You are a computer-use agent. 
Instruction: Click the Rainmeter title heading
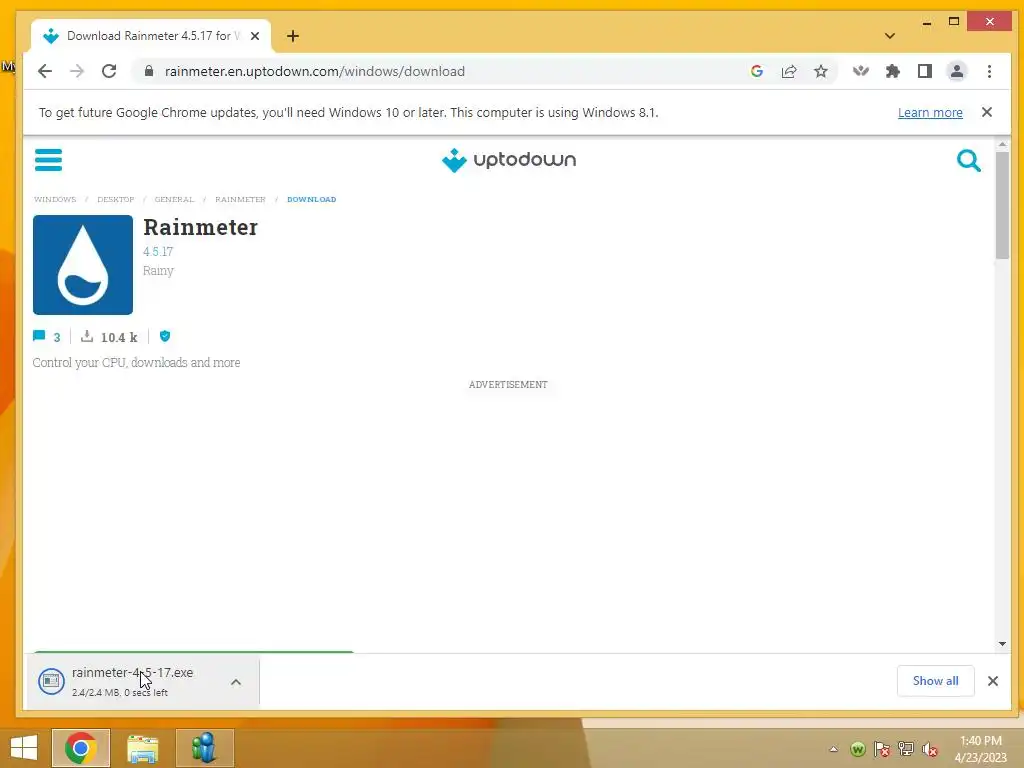200,227
